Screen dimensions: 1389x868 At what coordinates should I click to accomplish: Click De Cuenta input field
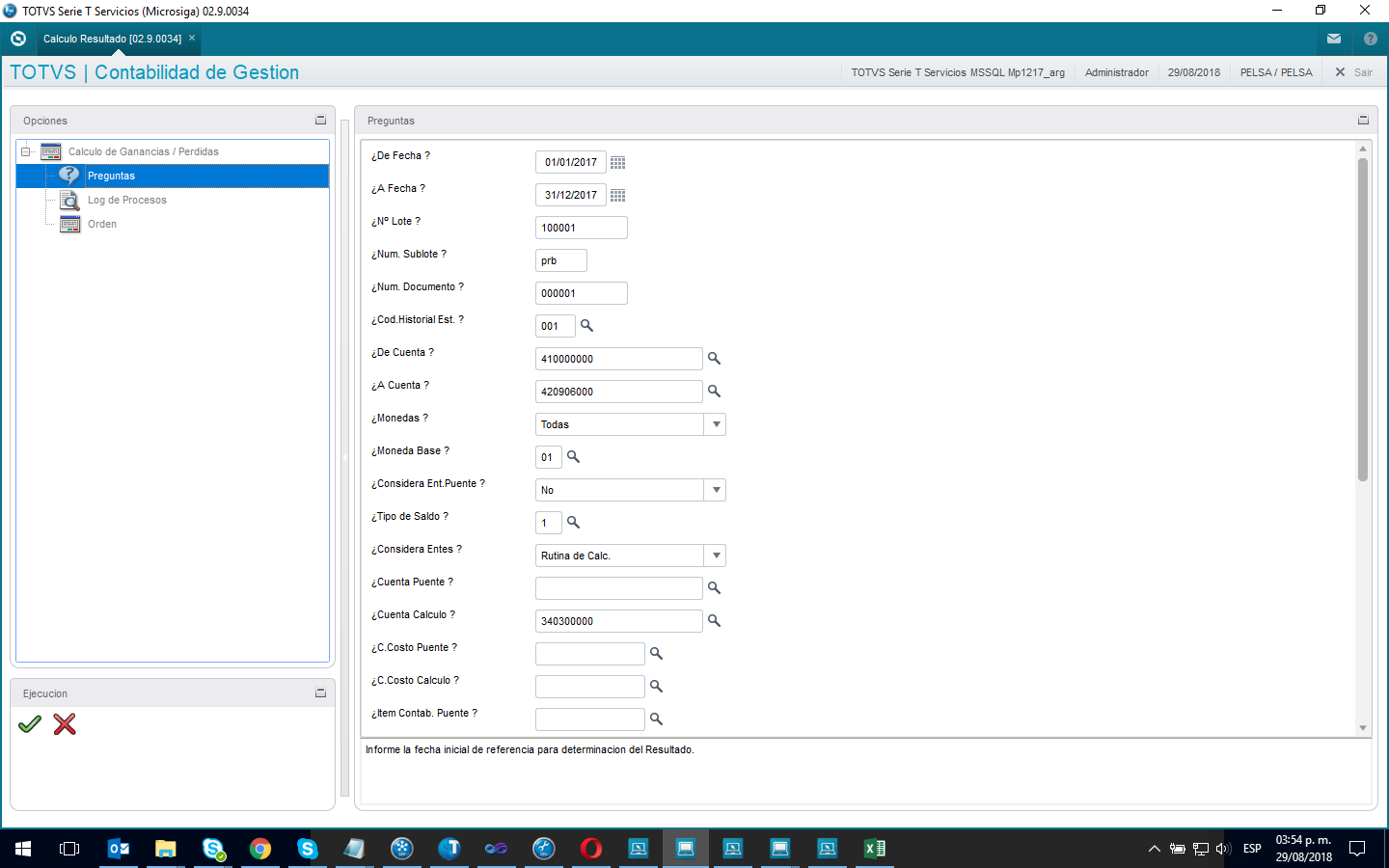pyautogui.click(x=619, y=359)
